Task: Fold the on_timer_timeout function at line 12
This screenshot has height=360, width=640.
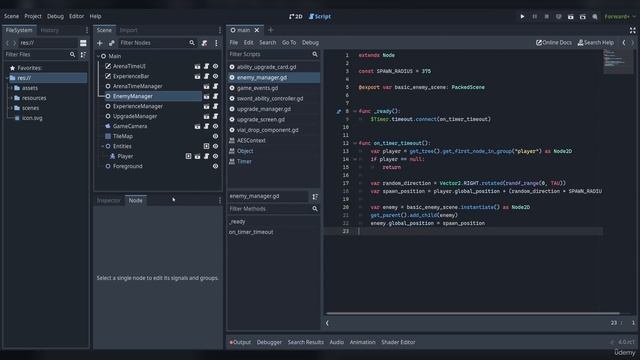Action: click(355, 143)
